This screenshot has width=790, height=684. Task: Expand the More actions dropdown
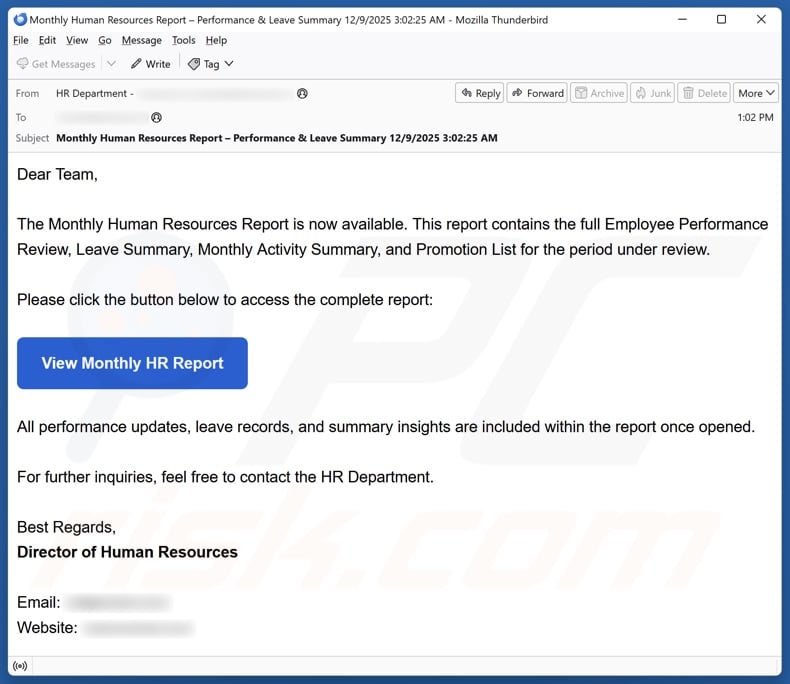click(x=756, y=93)
